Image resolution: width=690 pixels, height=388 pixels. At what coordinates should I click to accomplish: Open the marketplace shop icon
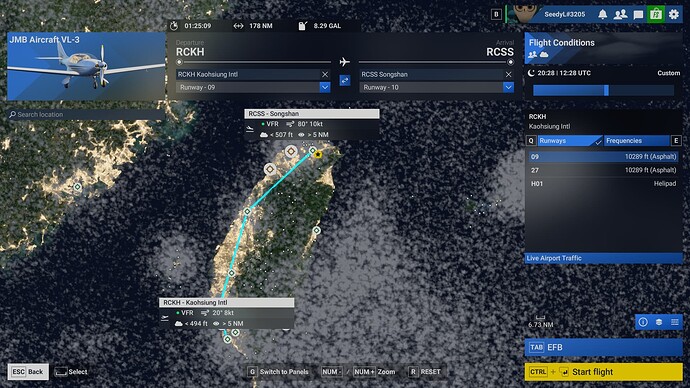[x=656, y=14]
